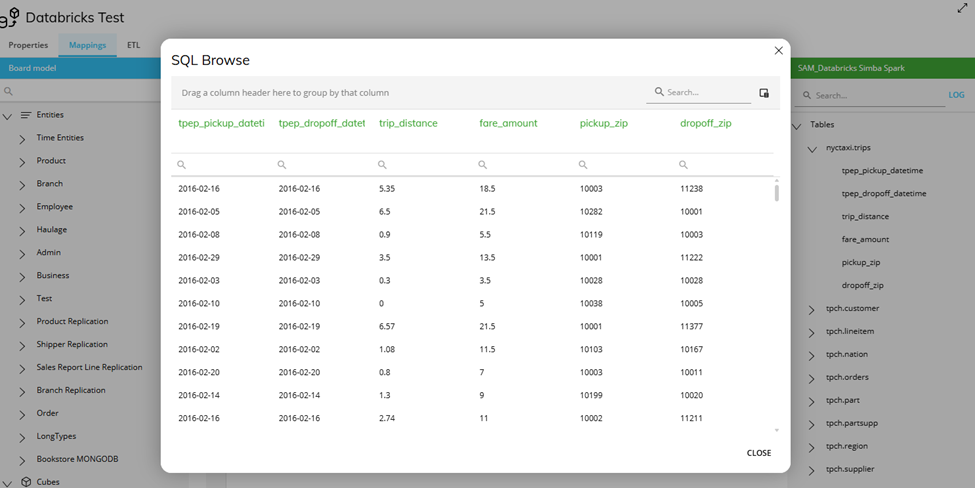Collapse the nyctaxi.trips table
Image resolution: width=975 pixels, height=488 pixels.
click(812, 149)
